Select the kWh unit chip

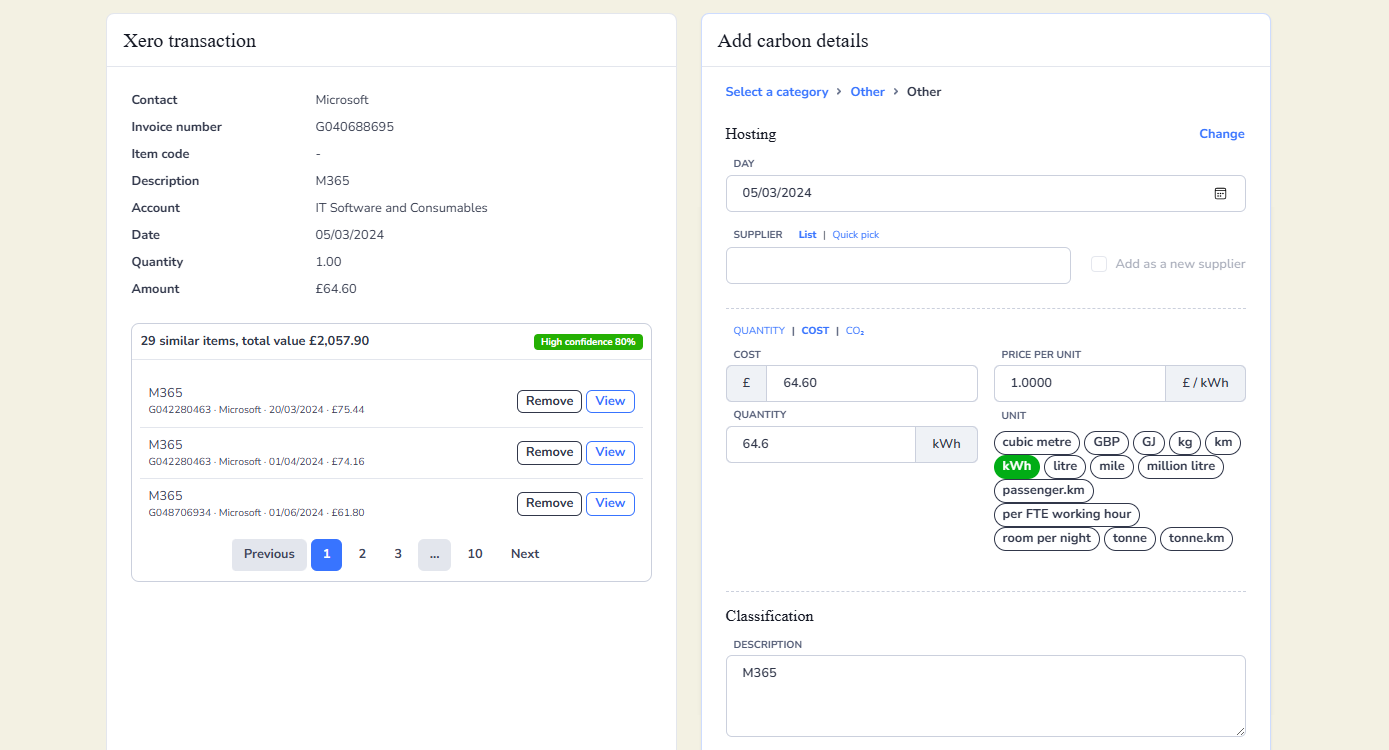pyautogui.click(x=1017, y=467)
